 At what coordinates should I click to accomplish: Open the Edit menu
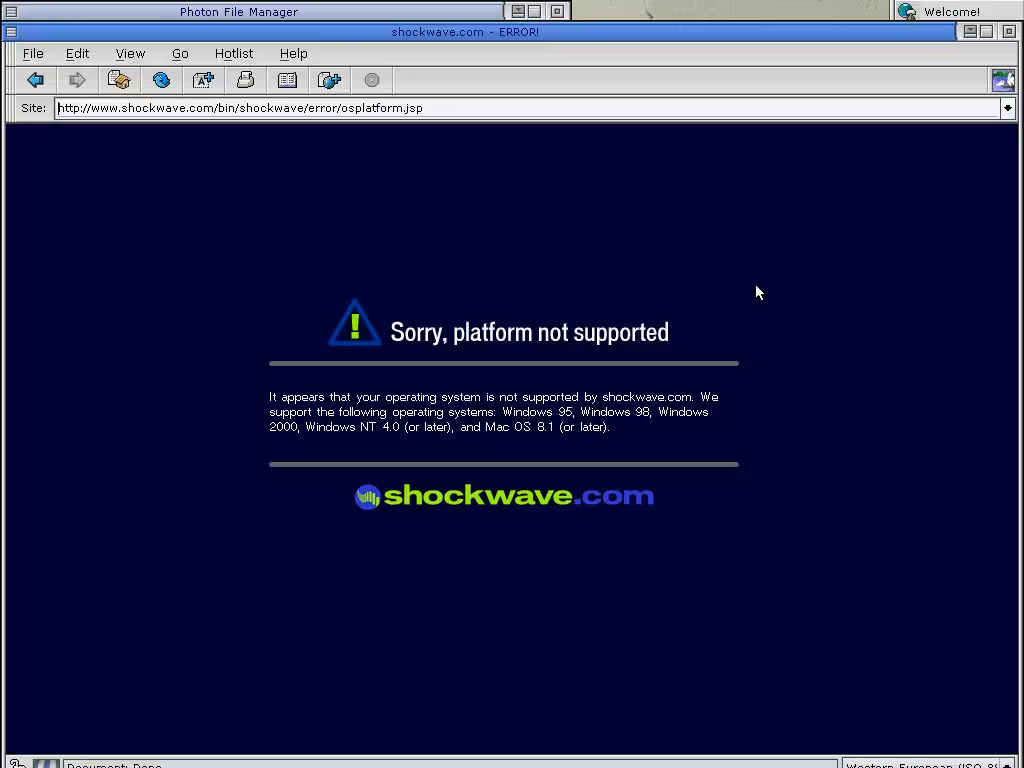point(77,54)
